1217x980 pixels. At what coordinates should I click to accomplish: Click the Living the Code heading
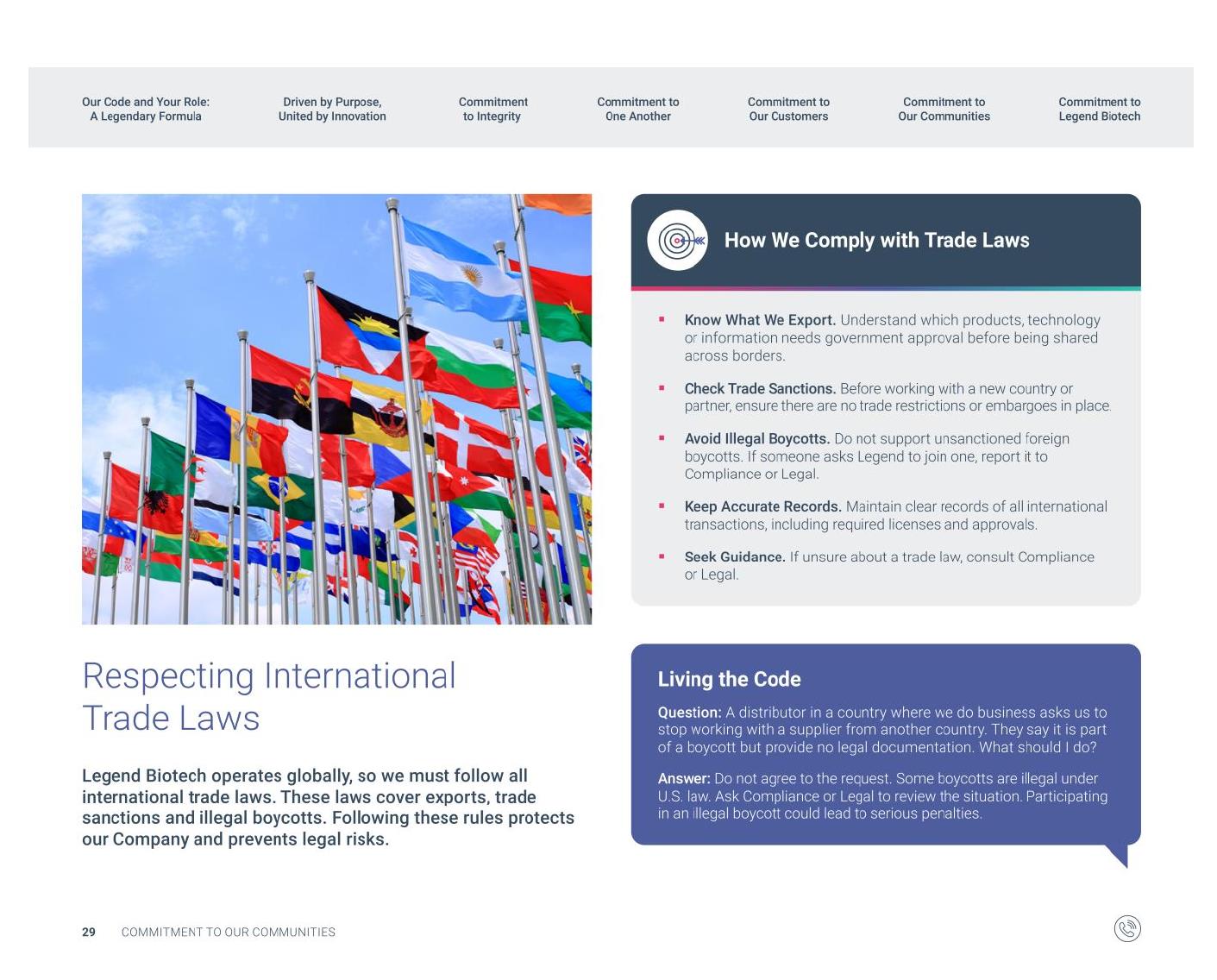tap(730, 679)
